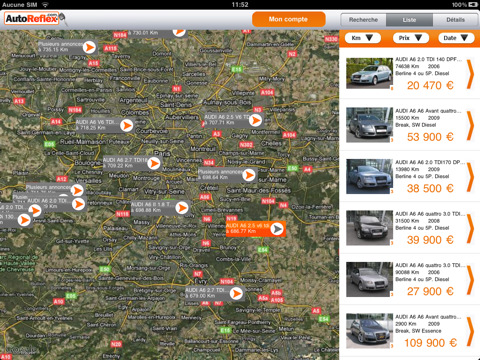Open the Date sort dropdown
The width and height of the screenshot is (480, 360).
coord(456,38)
